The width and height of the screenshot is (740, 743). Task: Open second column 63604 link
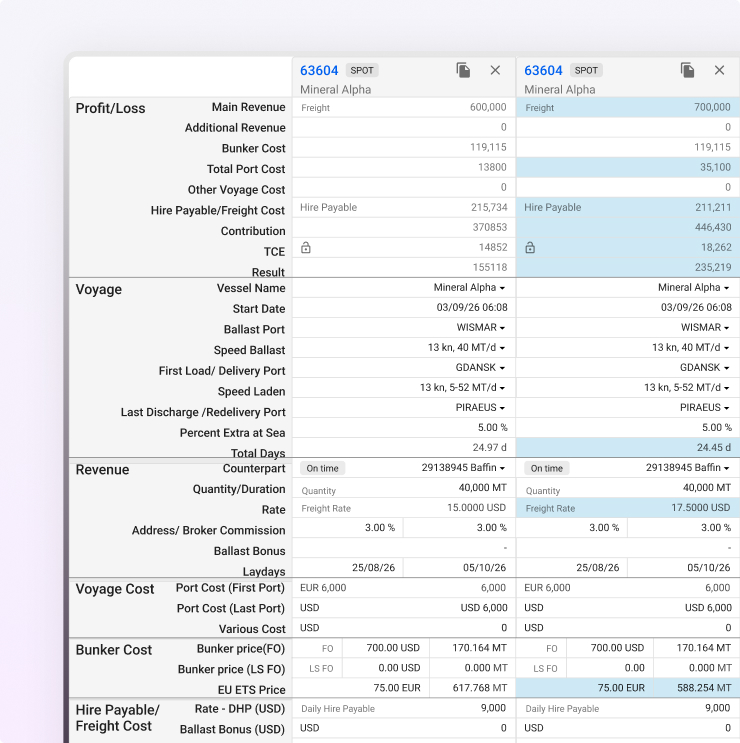pyautogui.click(x=543, y=71)
